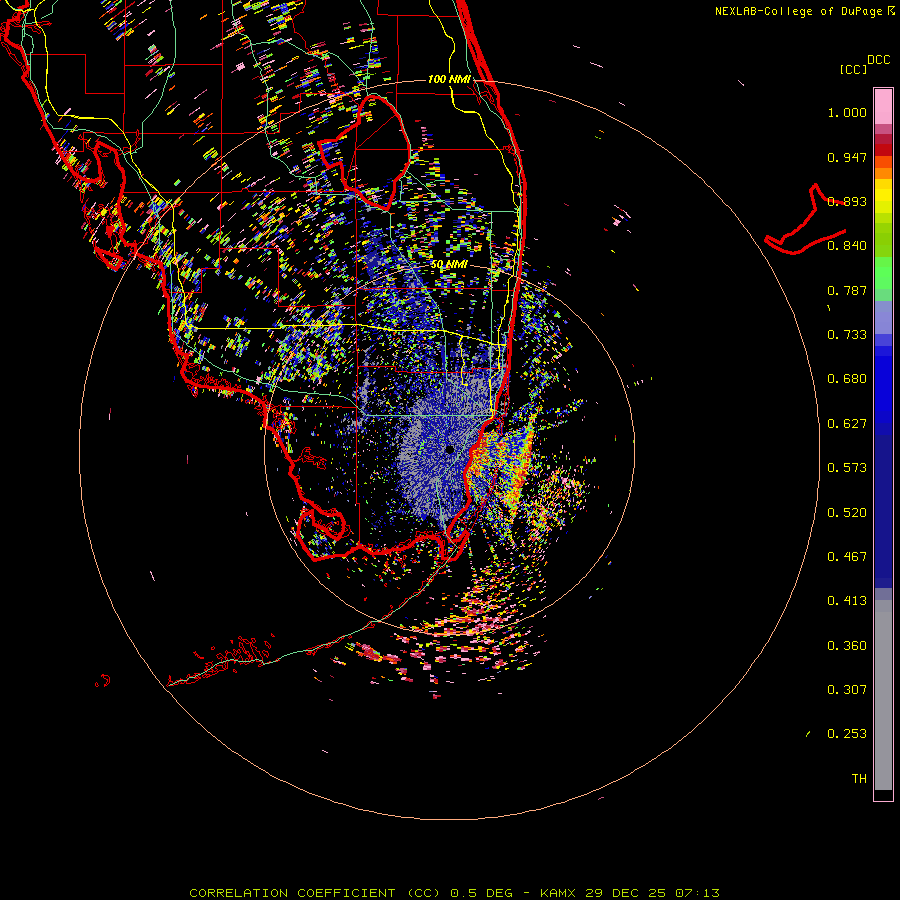Click the 0.627 scale value
The width and height of the screenshot is (900, 900).
[847, 424]
